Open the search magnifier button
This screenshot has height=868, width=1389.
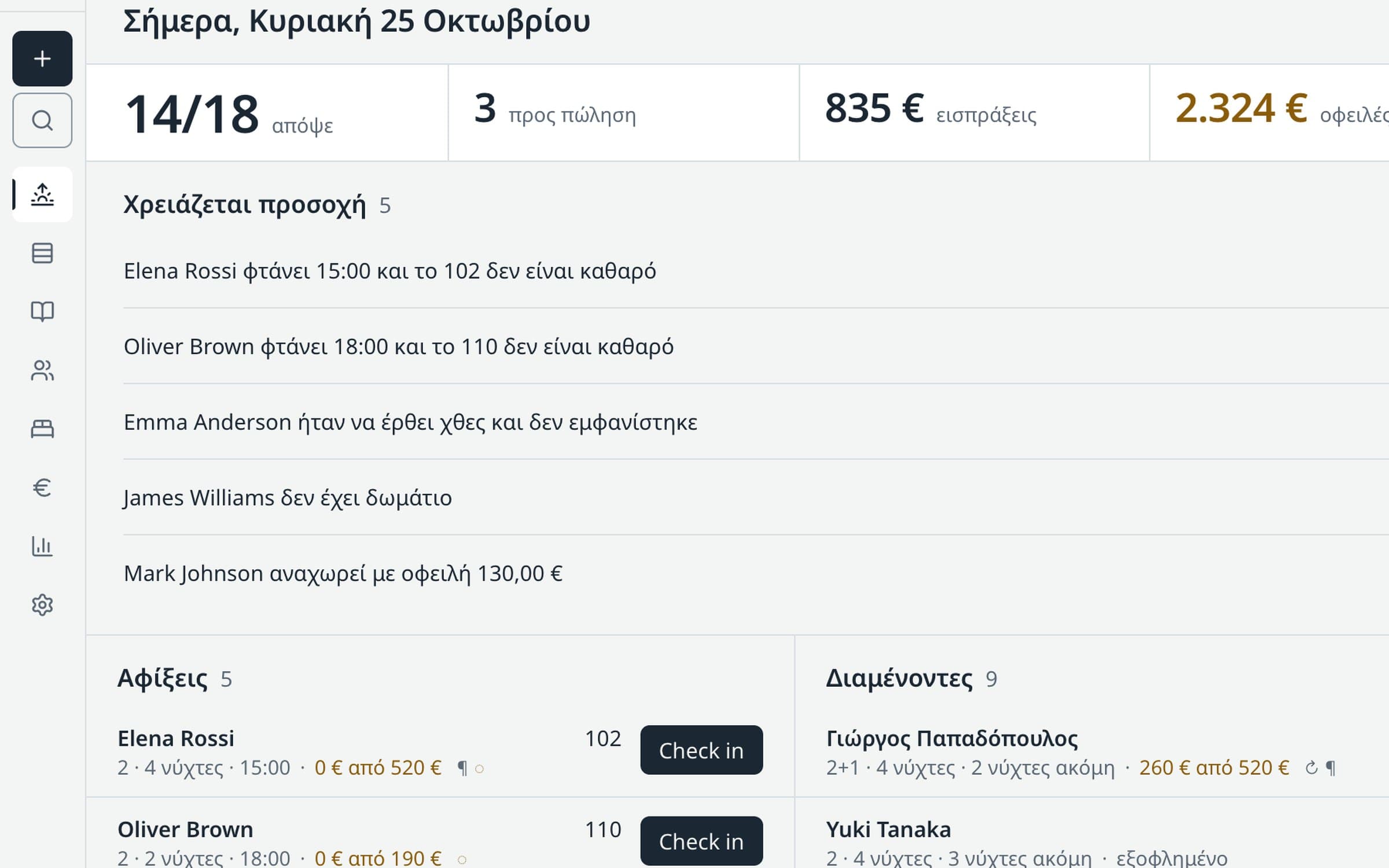(x=42, y=120)
